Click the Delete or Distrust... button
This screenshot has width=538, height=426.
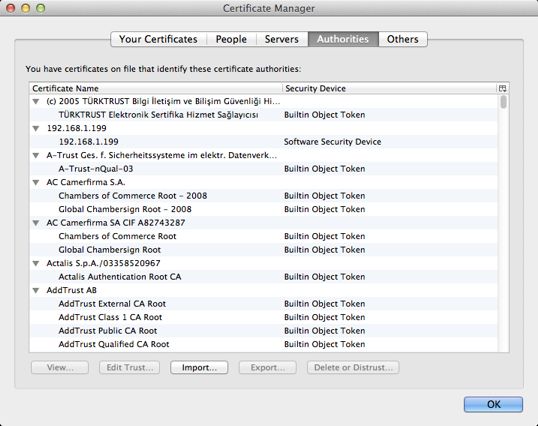353,368
